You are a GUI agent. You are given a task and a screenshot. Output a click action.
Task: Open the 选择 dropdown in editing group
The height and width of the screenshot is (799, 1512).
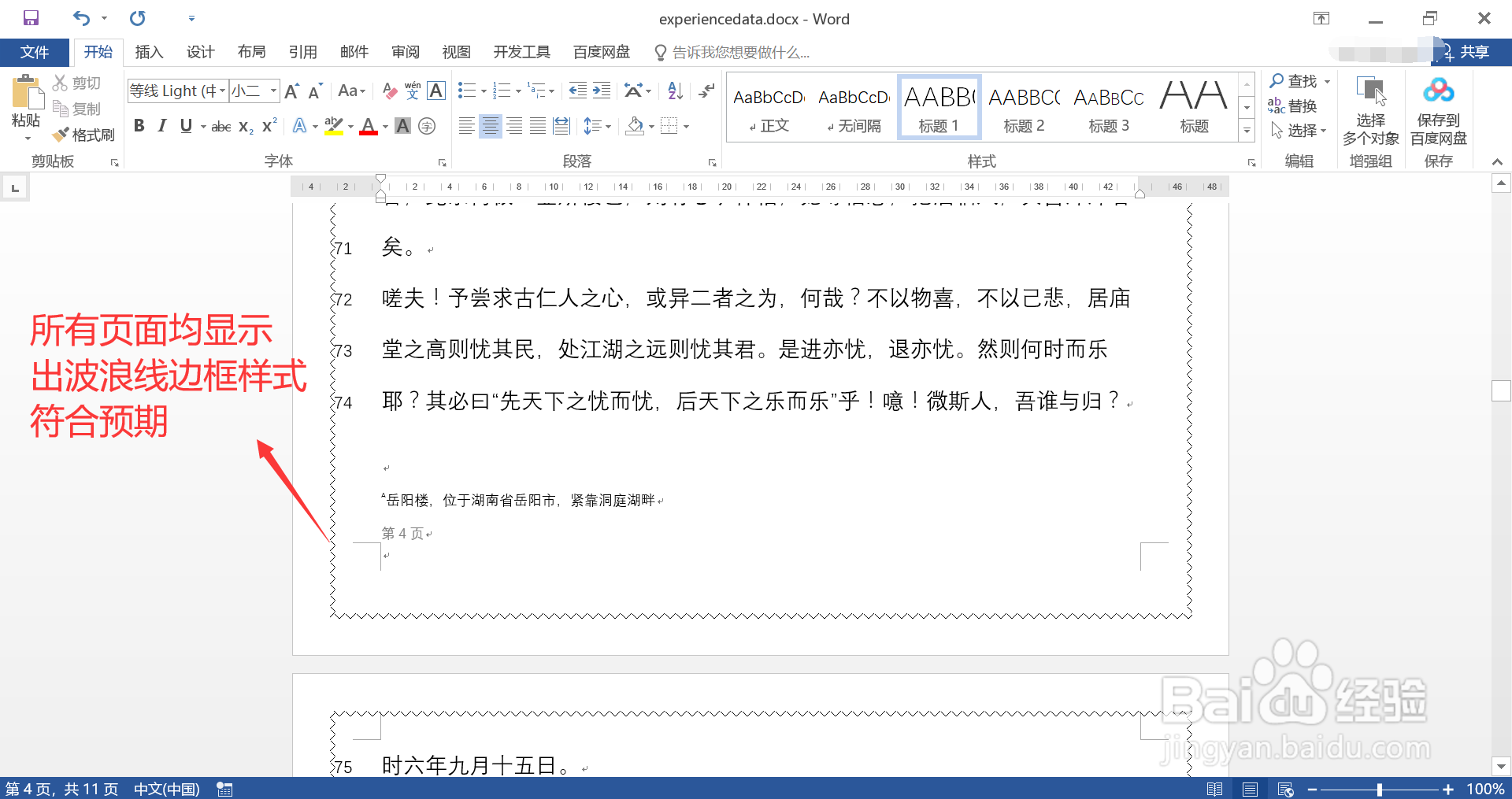click(1299, 131)
